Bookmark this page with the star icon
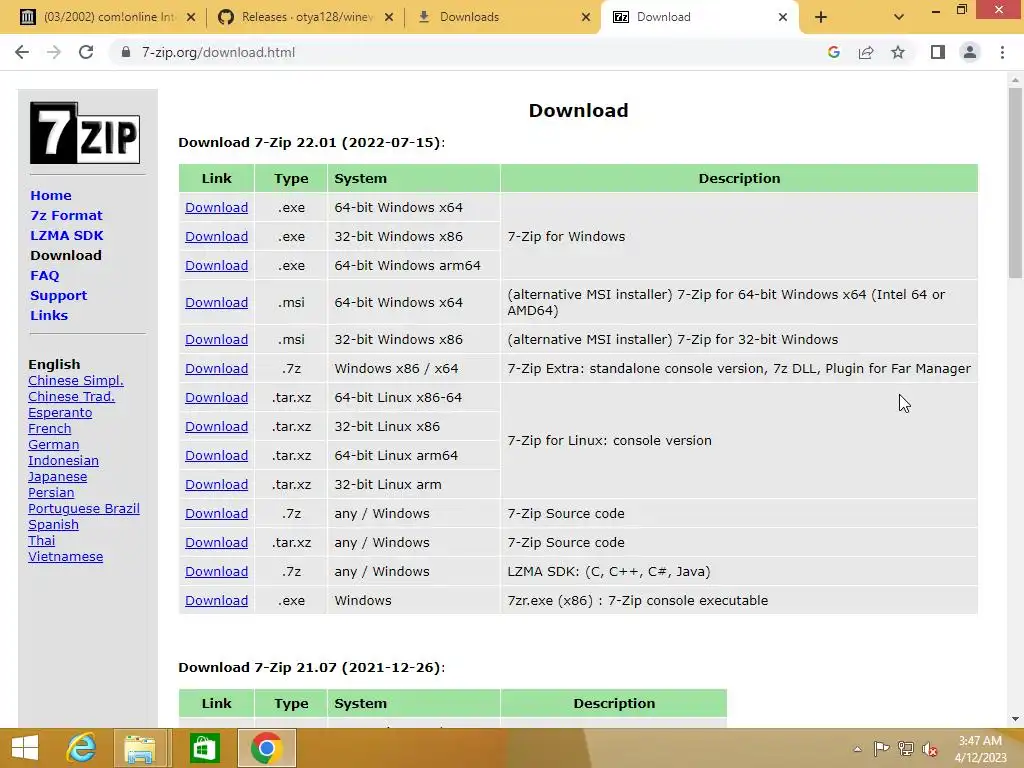Viewport: 1024px width, 768px height. point(898,52)
